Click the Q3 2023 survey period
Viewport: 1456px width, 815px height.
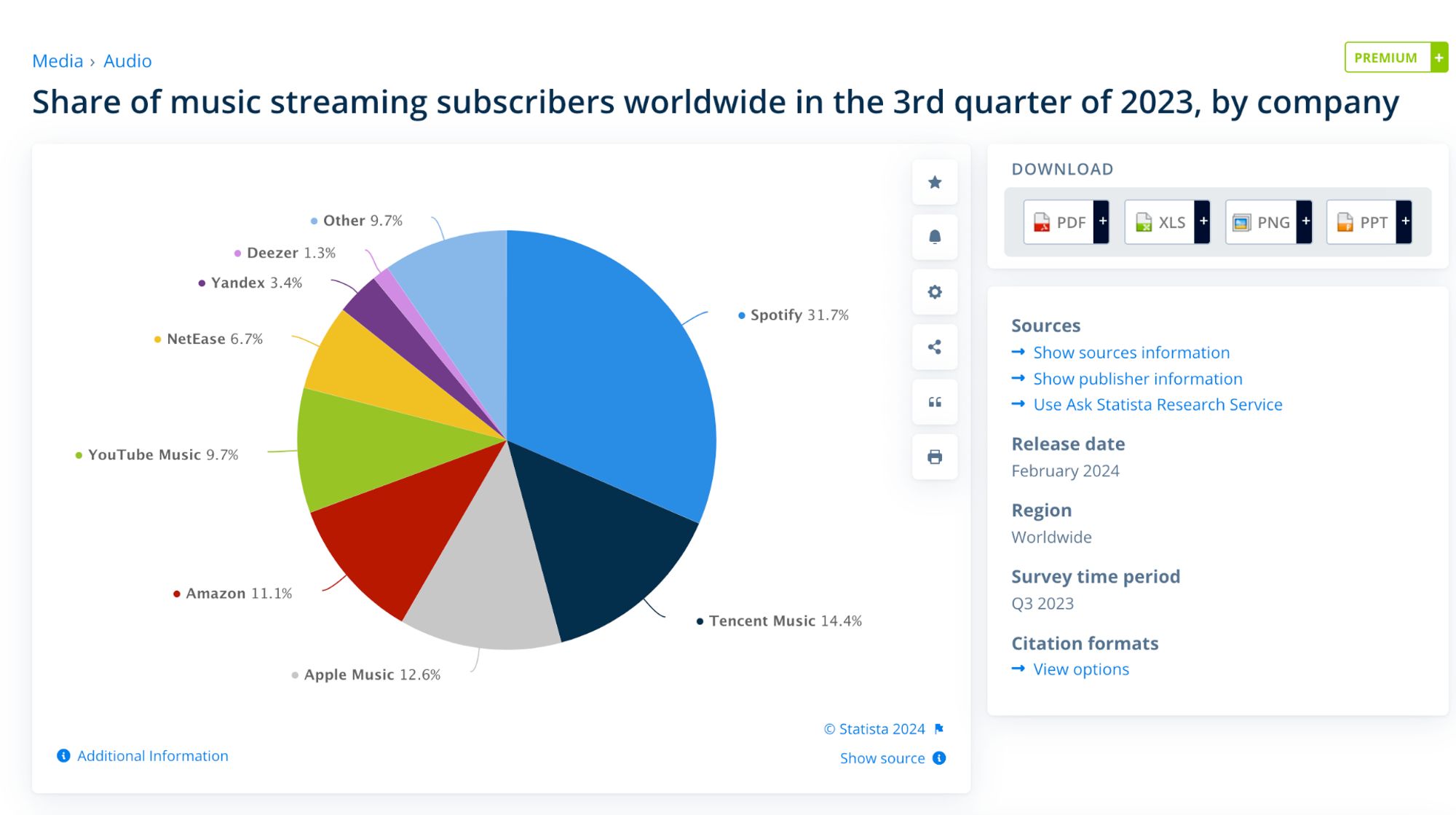coord(1042,604)
